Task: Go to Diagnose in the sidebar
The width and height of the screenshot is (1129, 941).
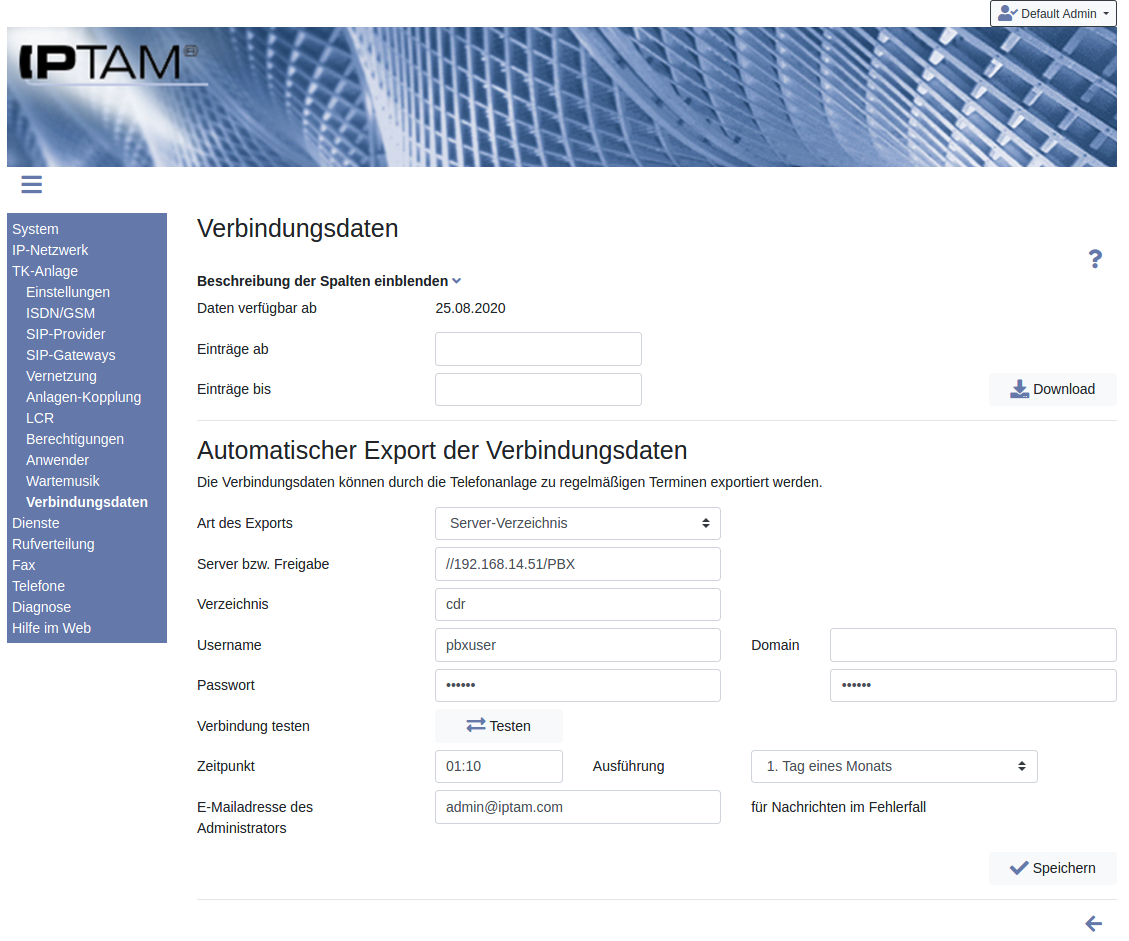Action: [41, 607]
